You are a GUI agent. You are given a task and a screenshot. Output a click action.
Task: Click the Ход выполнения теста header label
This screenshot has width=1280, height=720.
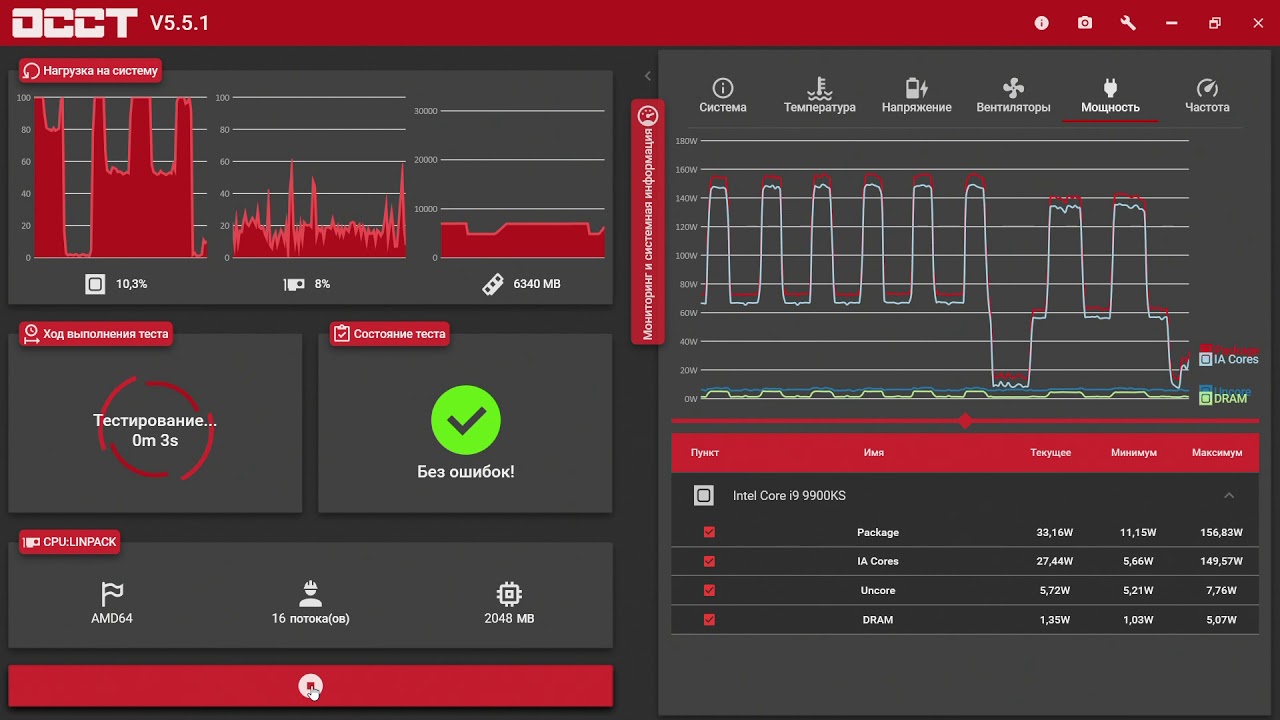click(x=96, y=333)
